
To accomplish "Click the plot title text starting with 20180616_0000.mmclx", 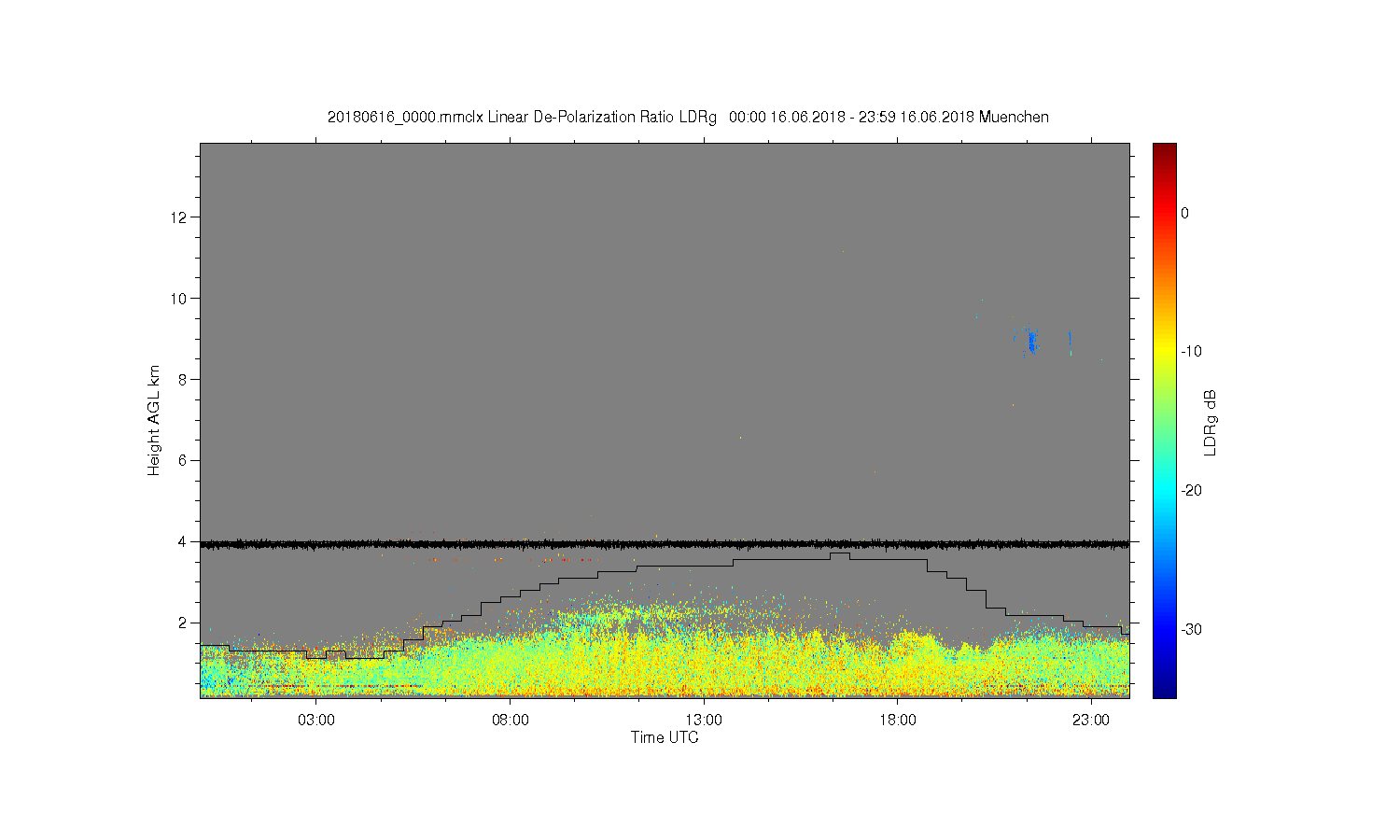I will point(688,118).
